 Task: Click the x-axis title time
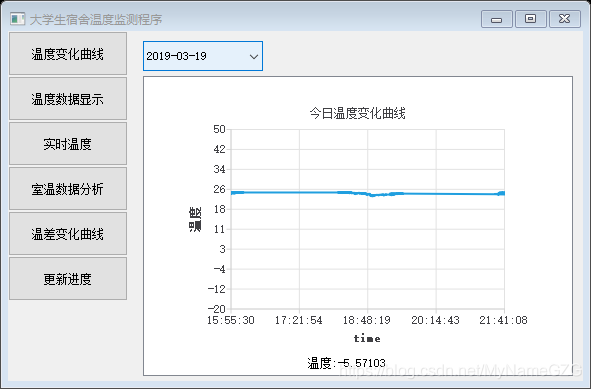coord(367,338)
